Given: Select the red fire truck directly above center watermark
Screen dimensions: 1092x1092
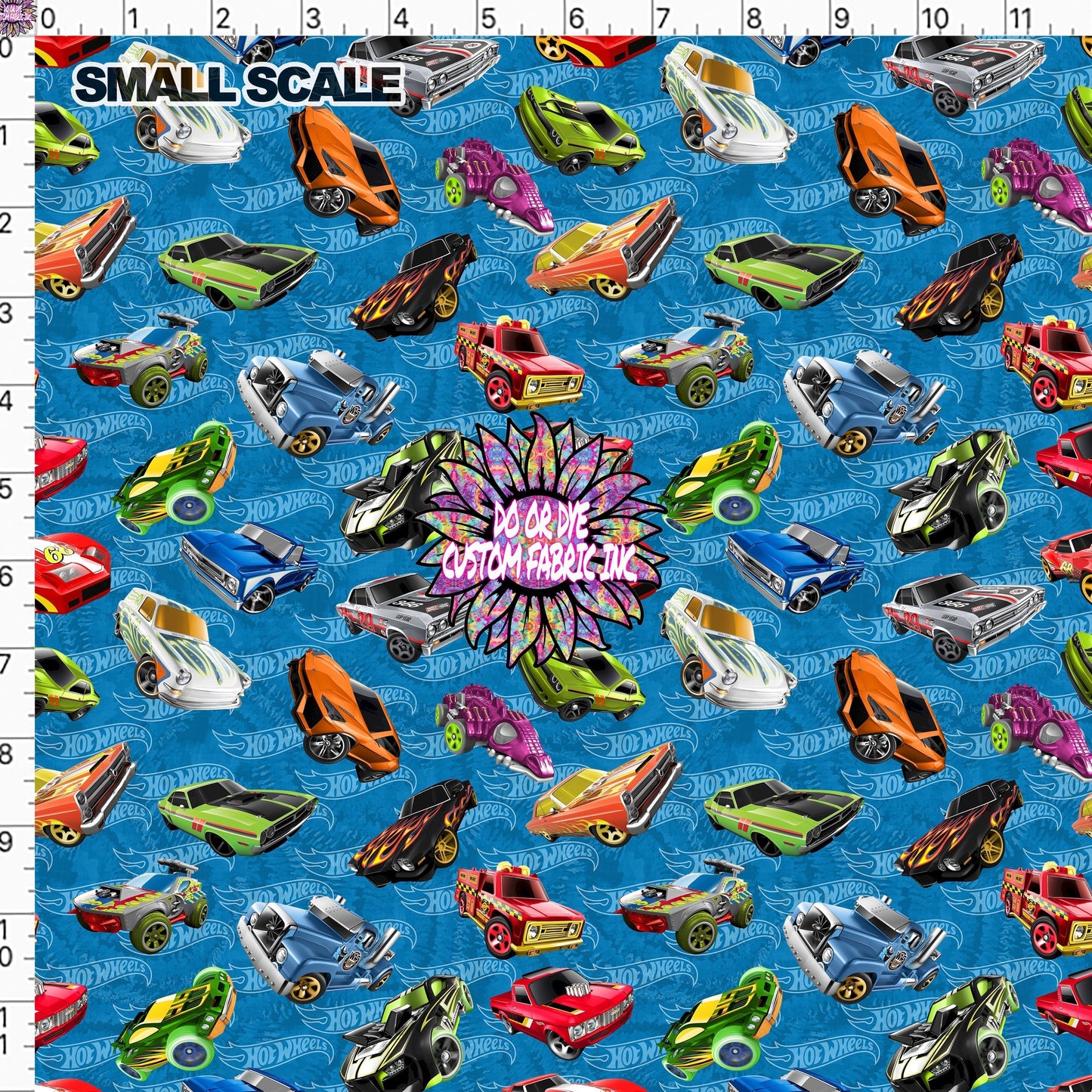Looking at the screenshot, I should click(519, 363).
